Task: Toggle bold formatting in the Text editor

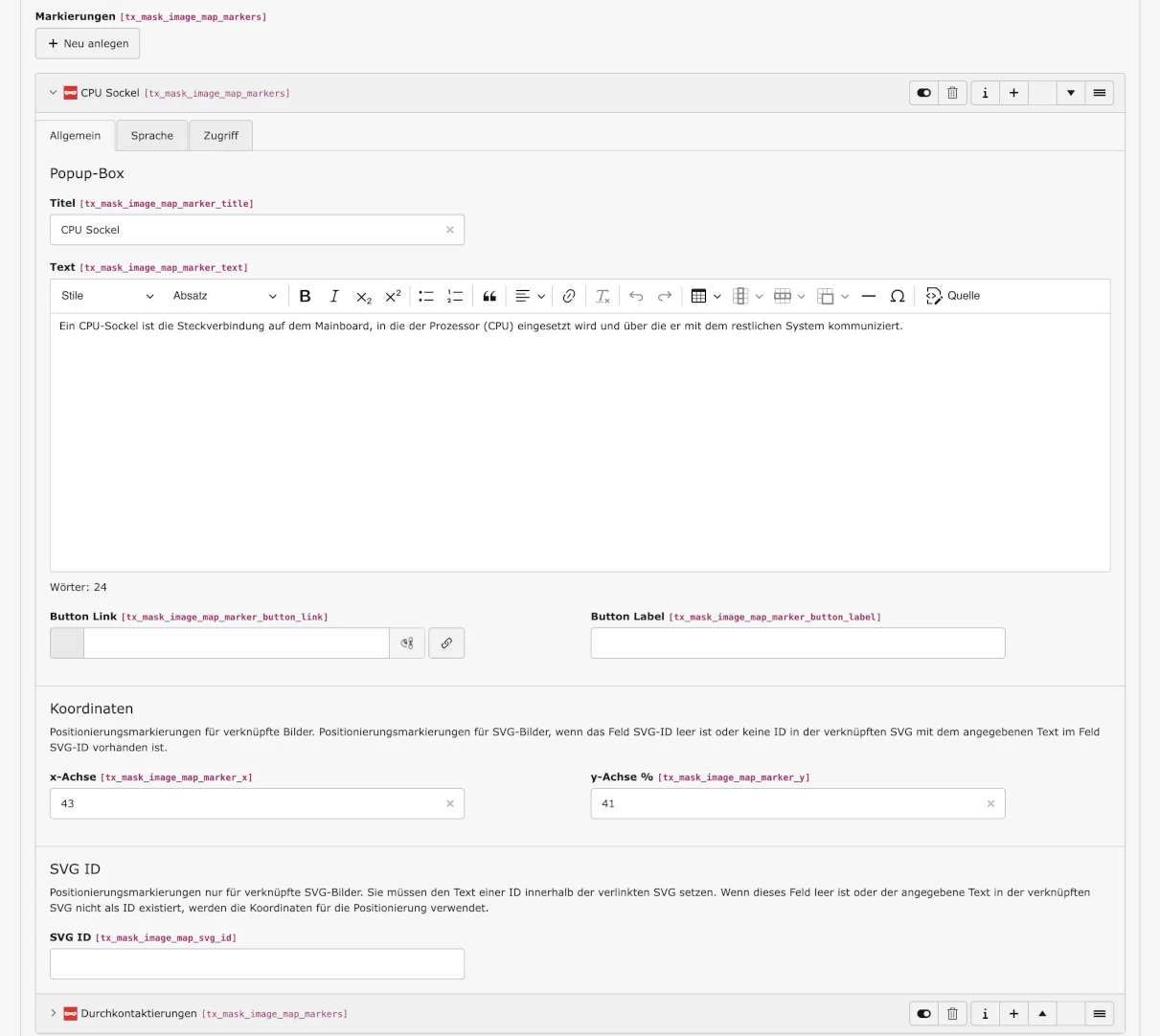Action: (x=305, y=296)
